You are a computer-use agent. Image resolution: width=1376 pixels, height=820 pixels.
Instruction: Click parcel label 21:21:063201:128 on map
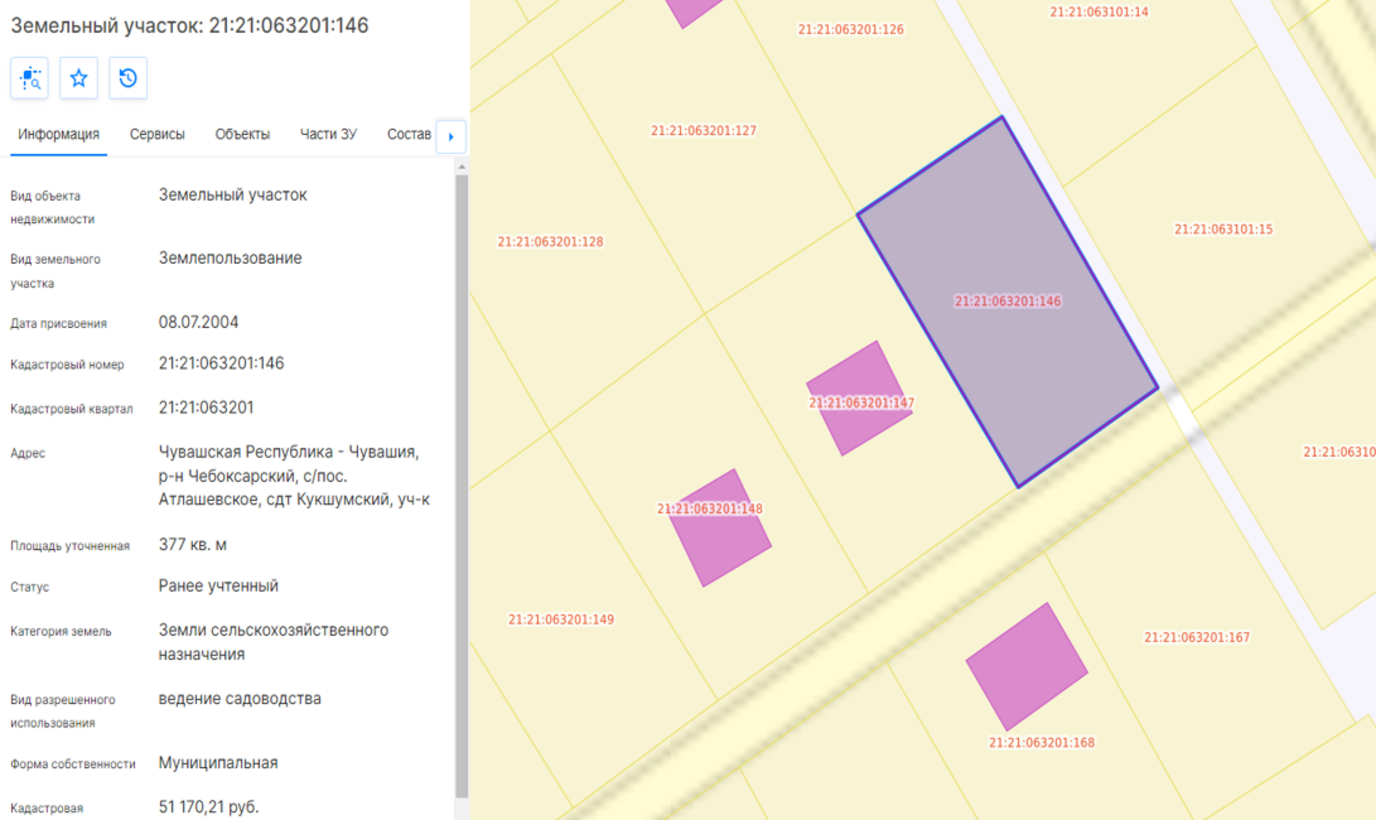(x=550, y=242)
